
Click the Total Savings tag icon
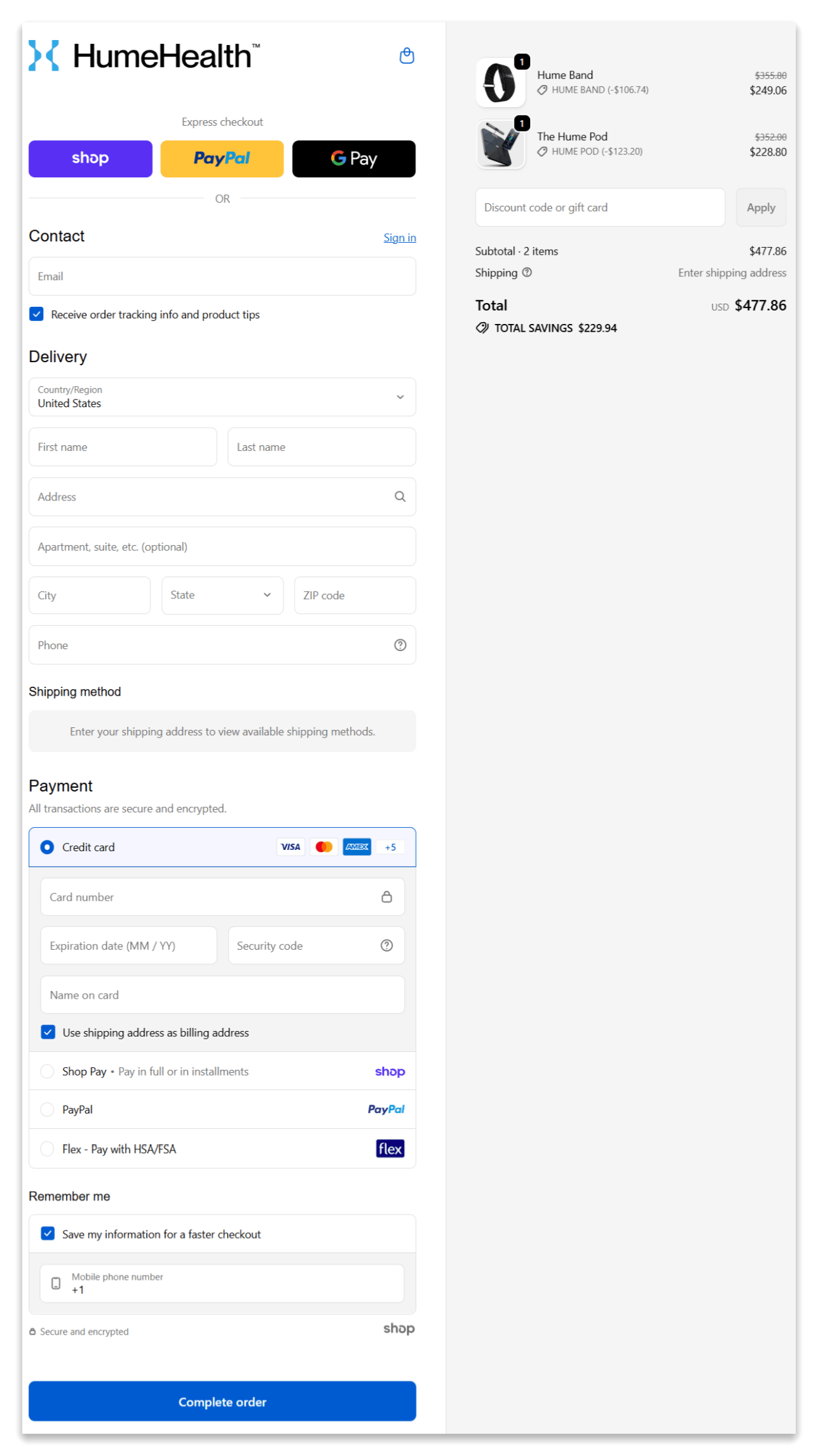click(482, 328)
